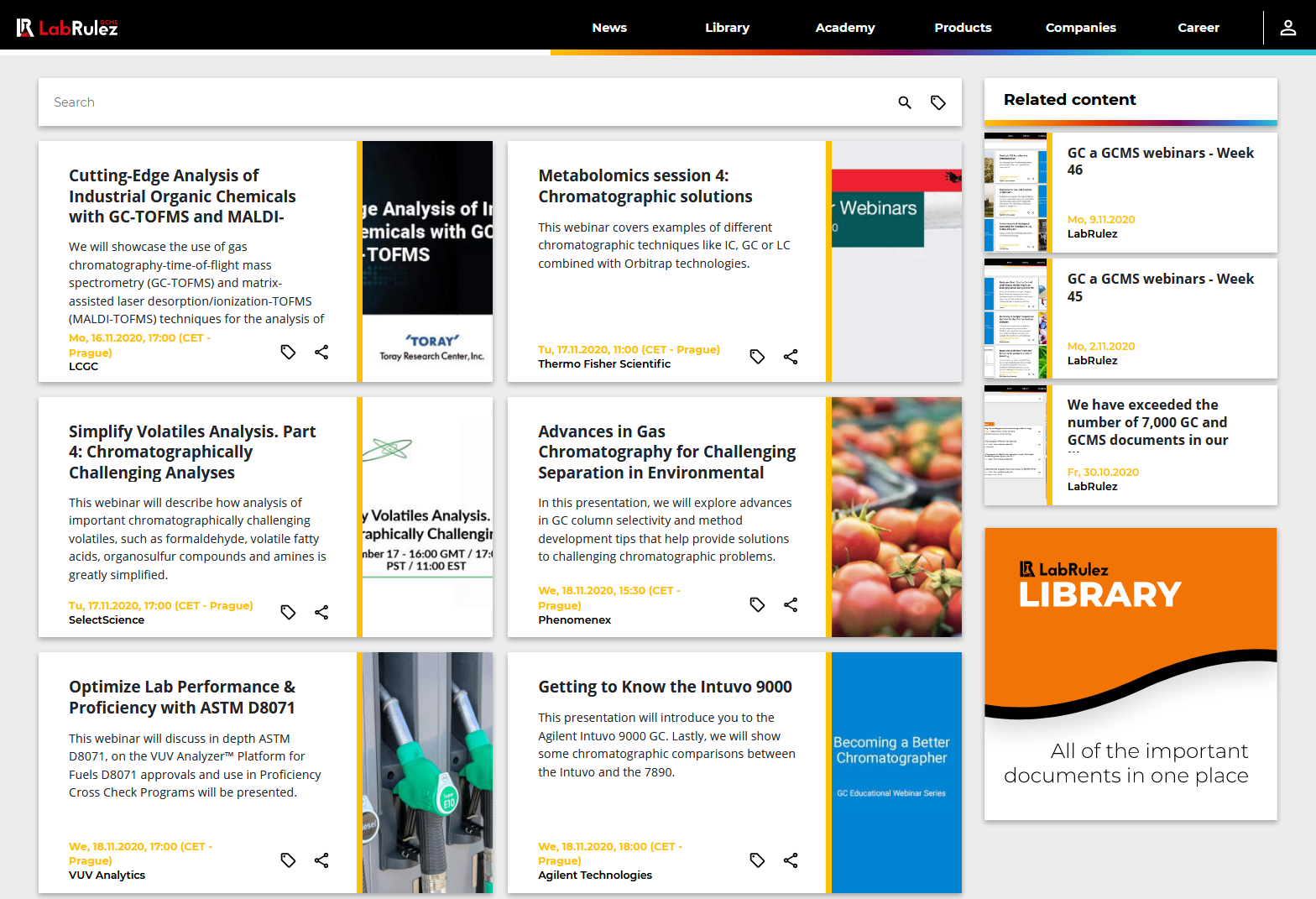Open GC a GCMS webinars Week 45 article

tap(1161, 288)
